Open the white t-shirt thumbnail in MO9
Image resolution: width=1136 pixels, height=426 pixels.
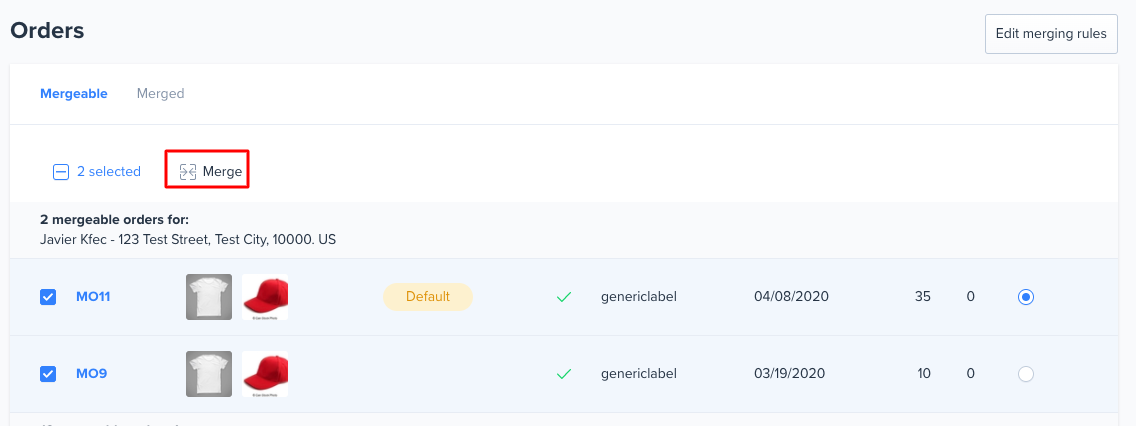[209, 374]
